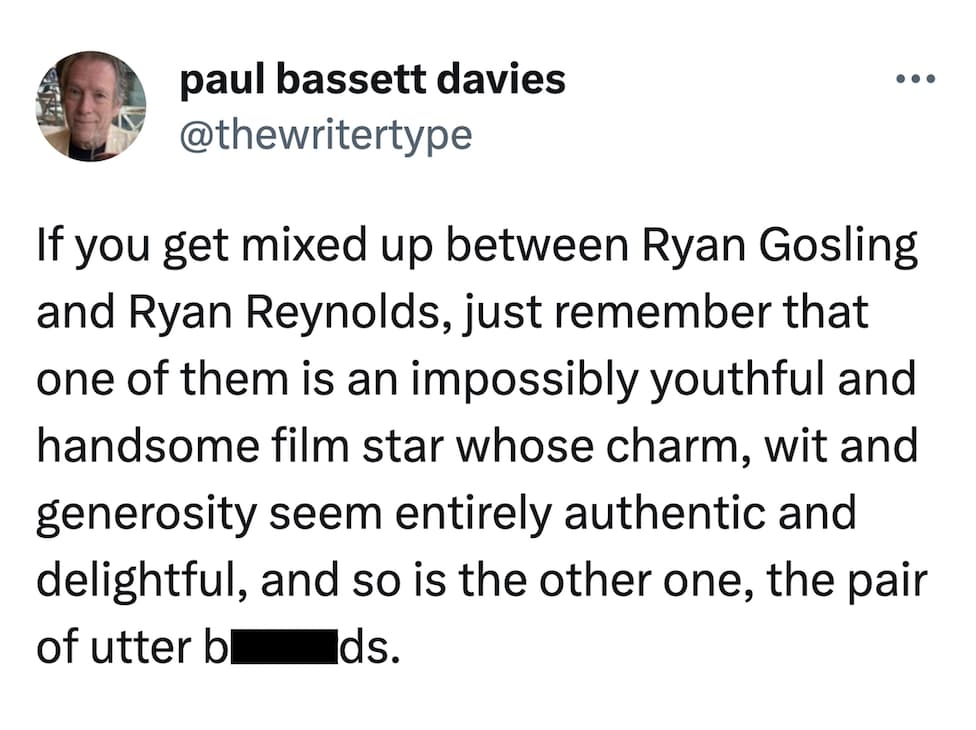This screenshot has height=730, width=976.
Task: Click the word "handsome" in the tweet
Action: pos(144,447)
